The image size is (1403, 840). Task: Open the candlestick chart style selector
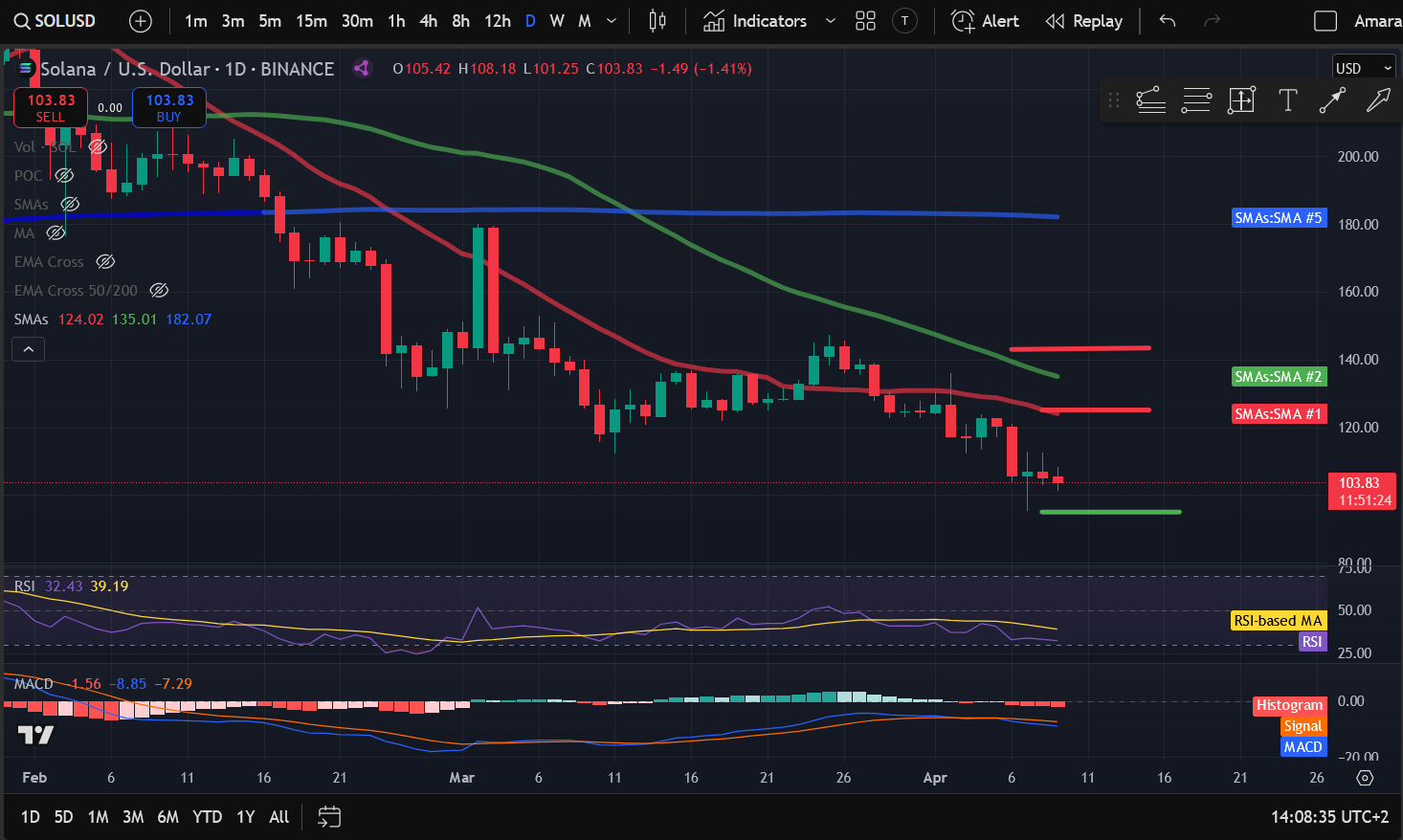tap(657, 21)
